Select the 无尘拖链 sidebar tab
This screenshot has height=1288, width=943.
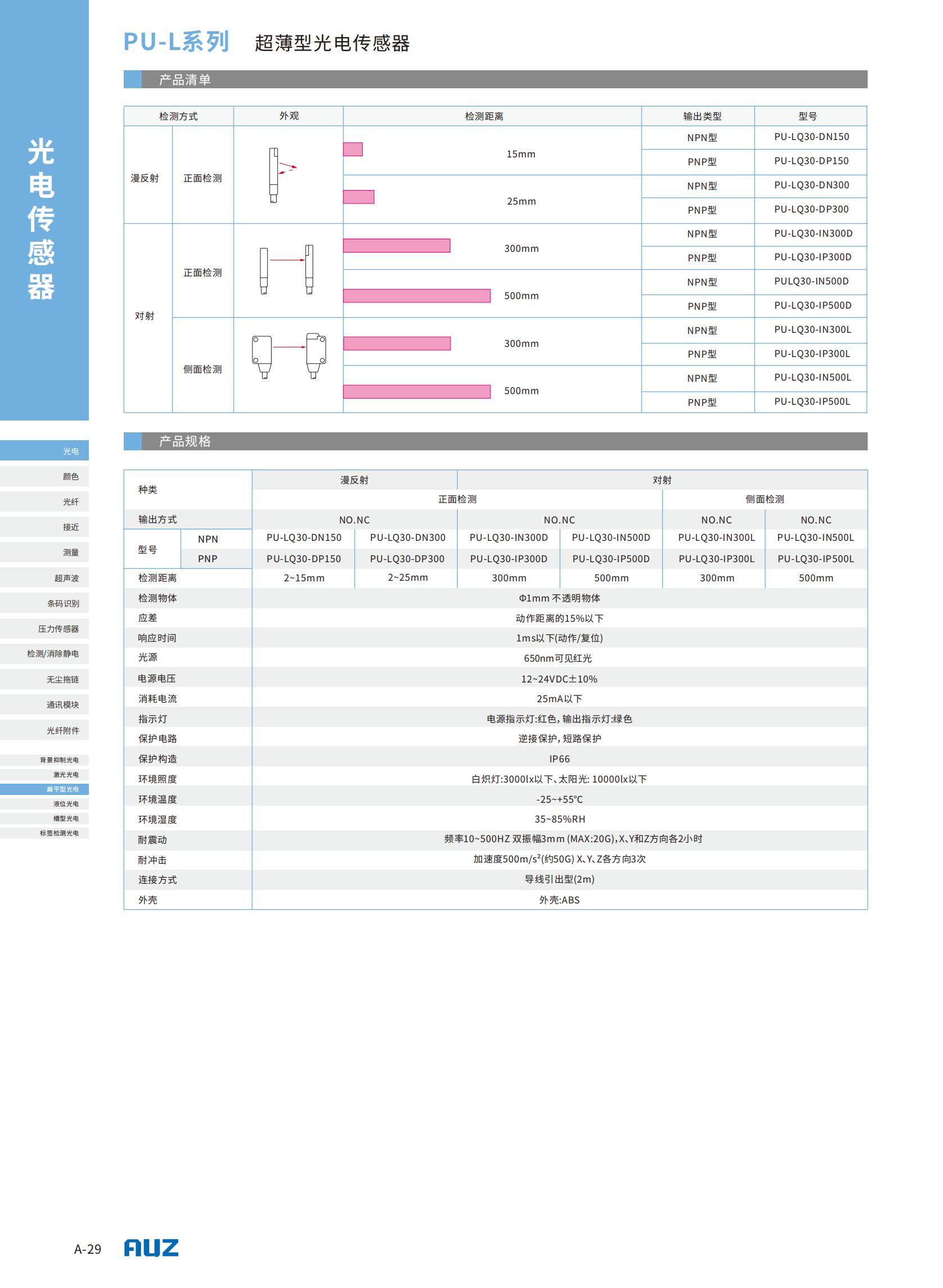[x=44, y=680]
